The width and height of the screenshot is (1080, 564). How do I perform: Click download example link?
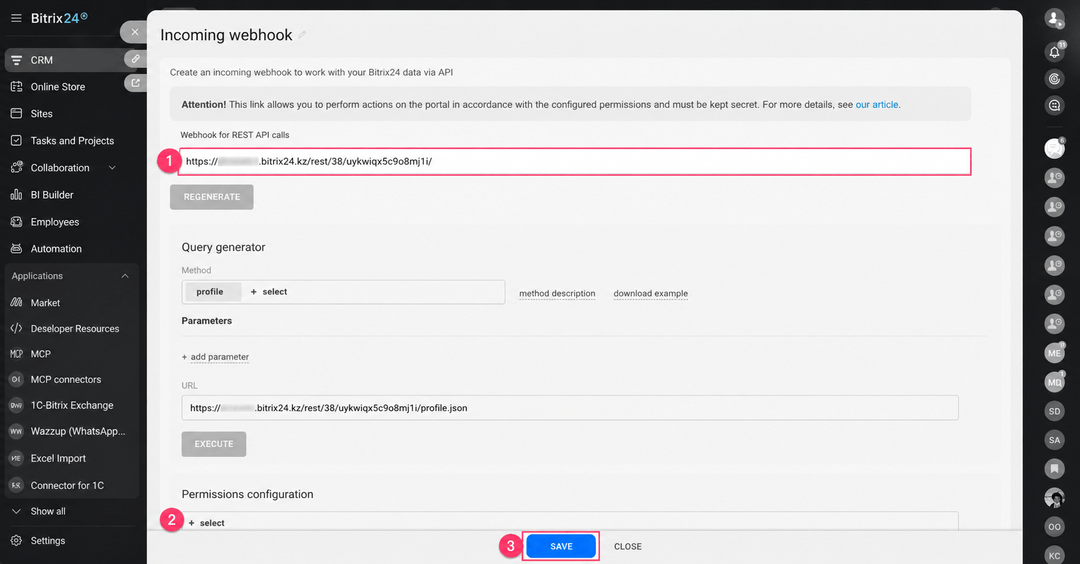click(651, 293)
